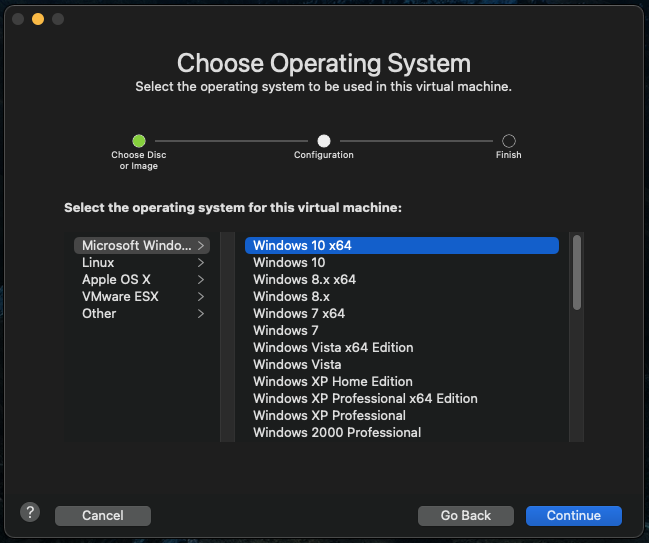649x543 pixels.
Task: Minimize the window with the yellow button
Action: [38, 19]
